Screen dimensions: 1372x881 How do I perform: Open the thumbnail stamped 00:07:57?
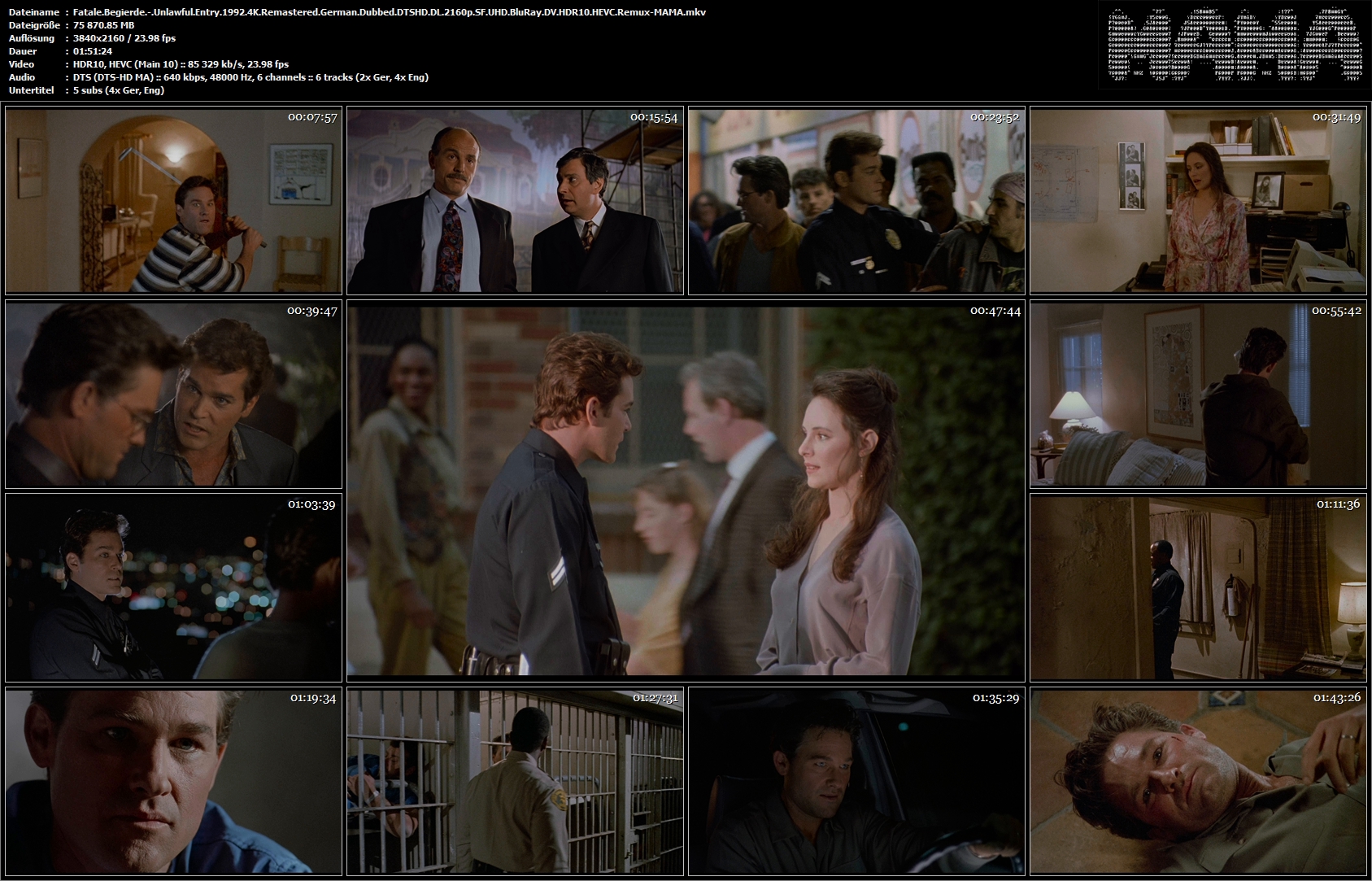click(173, 201)
